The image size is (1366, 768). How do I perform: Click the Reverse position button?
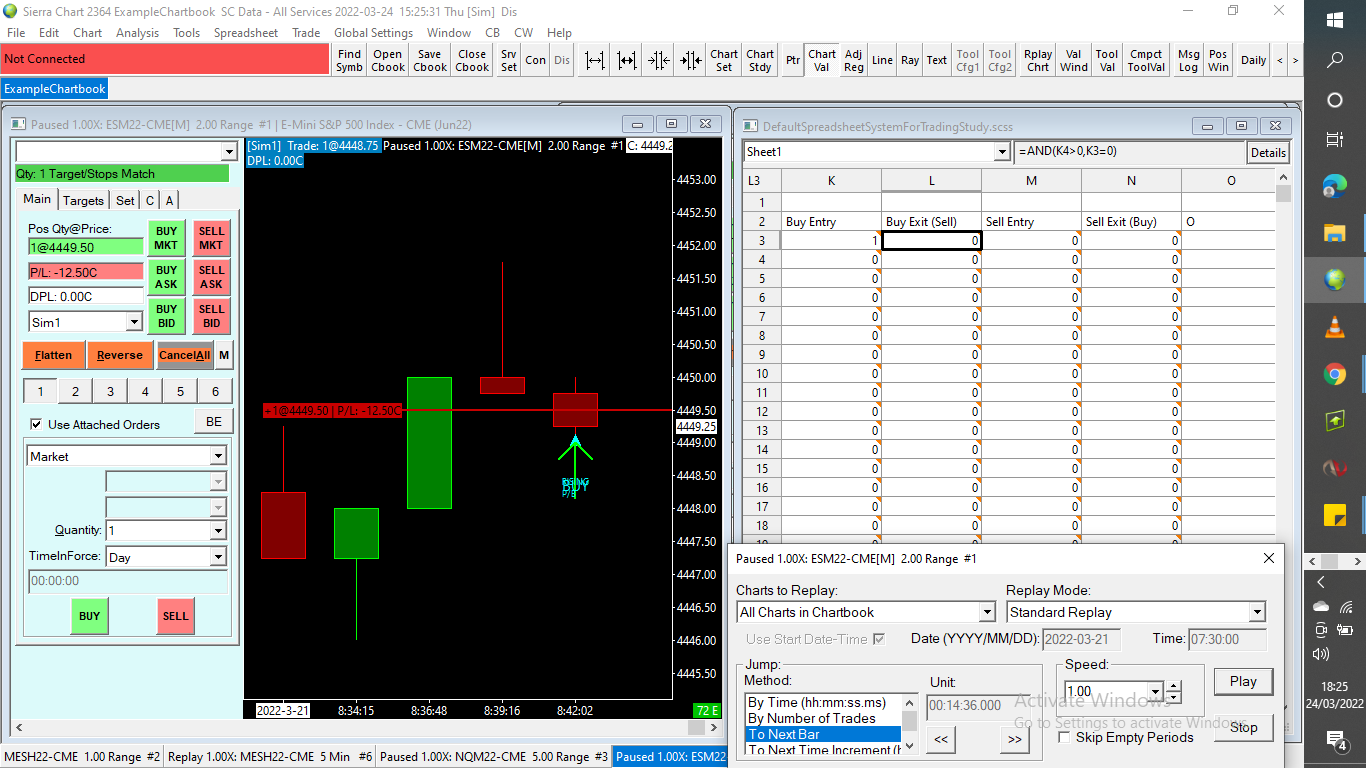pyautogui.click(x=120, y=355)
